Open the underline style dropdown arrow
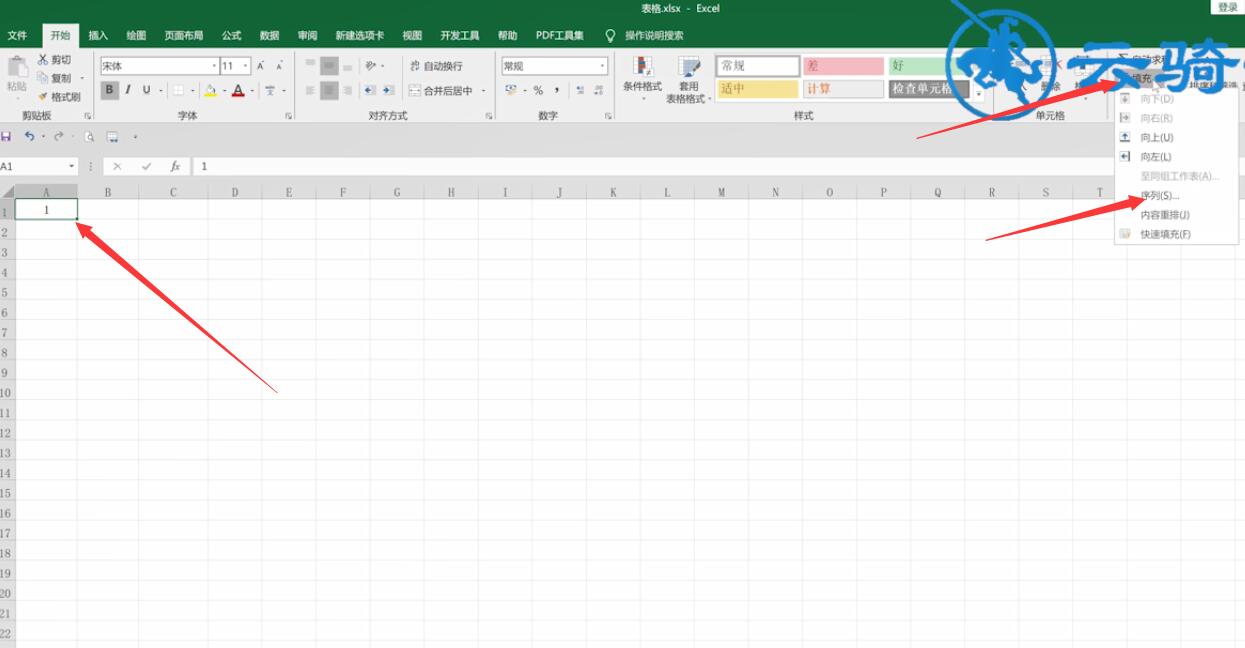 point(160,91)
